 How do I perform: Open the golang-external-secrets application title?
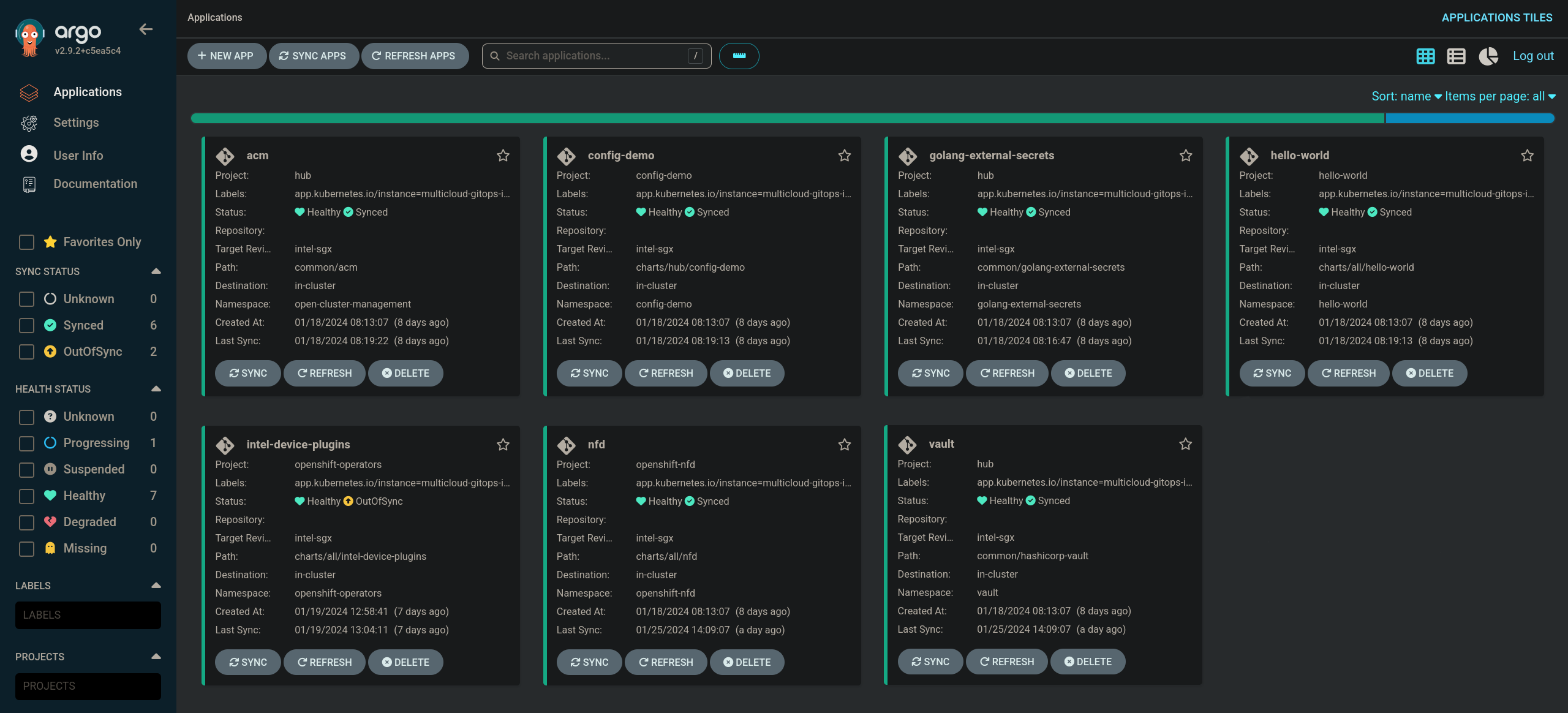[x=992, y=156]
